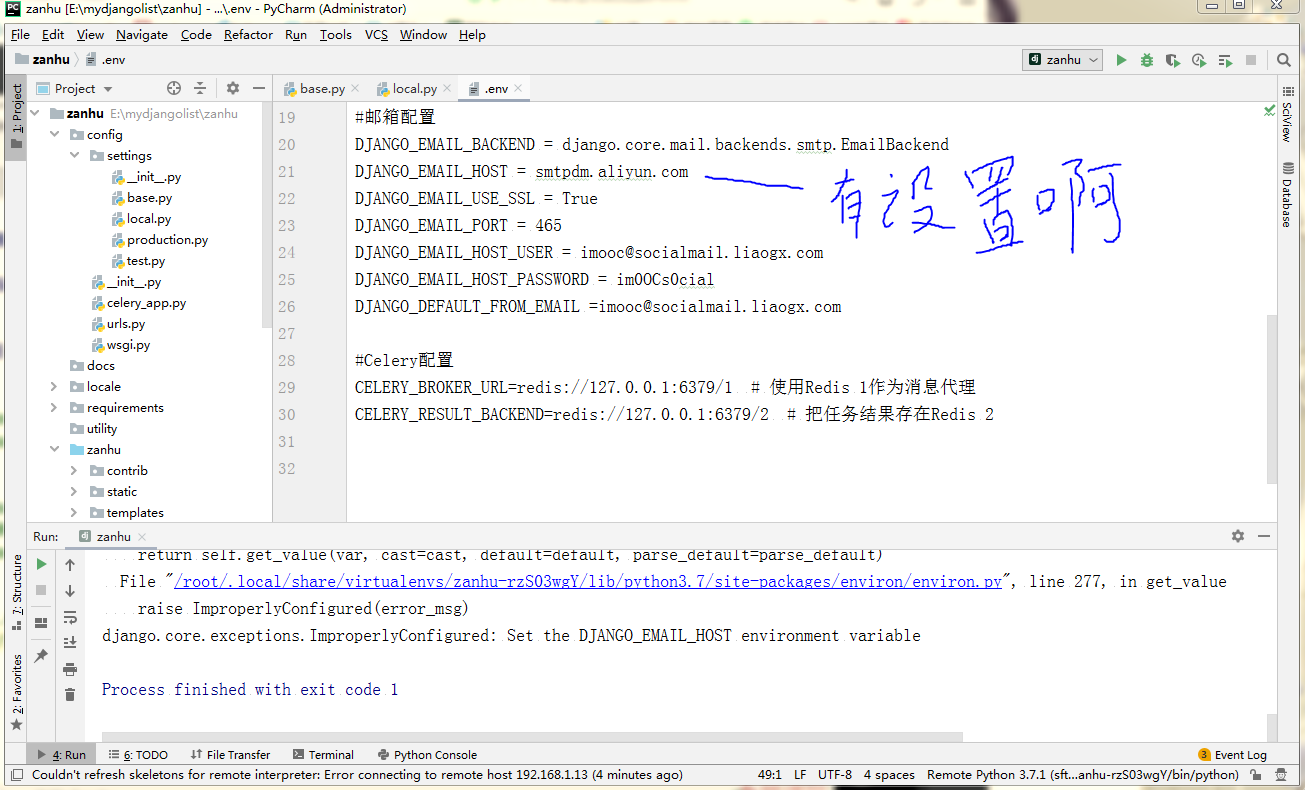Screen dimensions: 1305x790
Task: Open the inspector hector icon in status bar
Action: [1282, 775]
